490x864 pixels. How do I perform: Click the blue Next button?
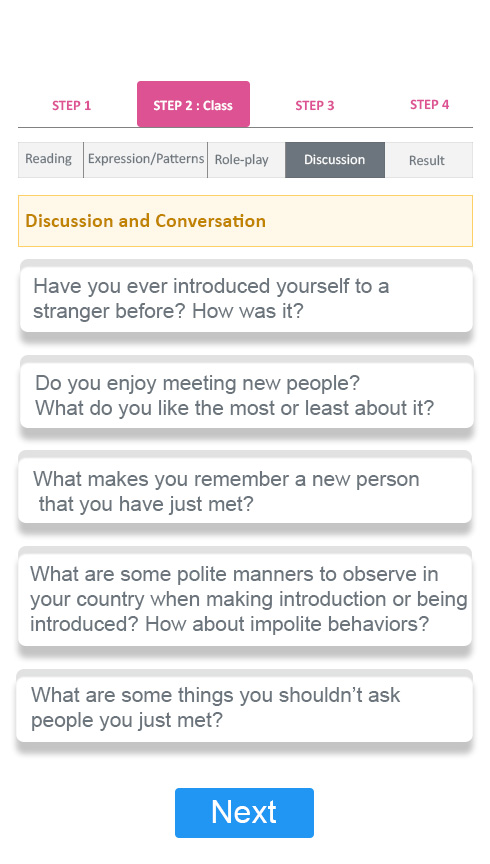tap(244, 813)
